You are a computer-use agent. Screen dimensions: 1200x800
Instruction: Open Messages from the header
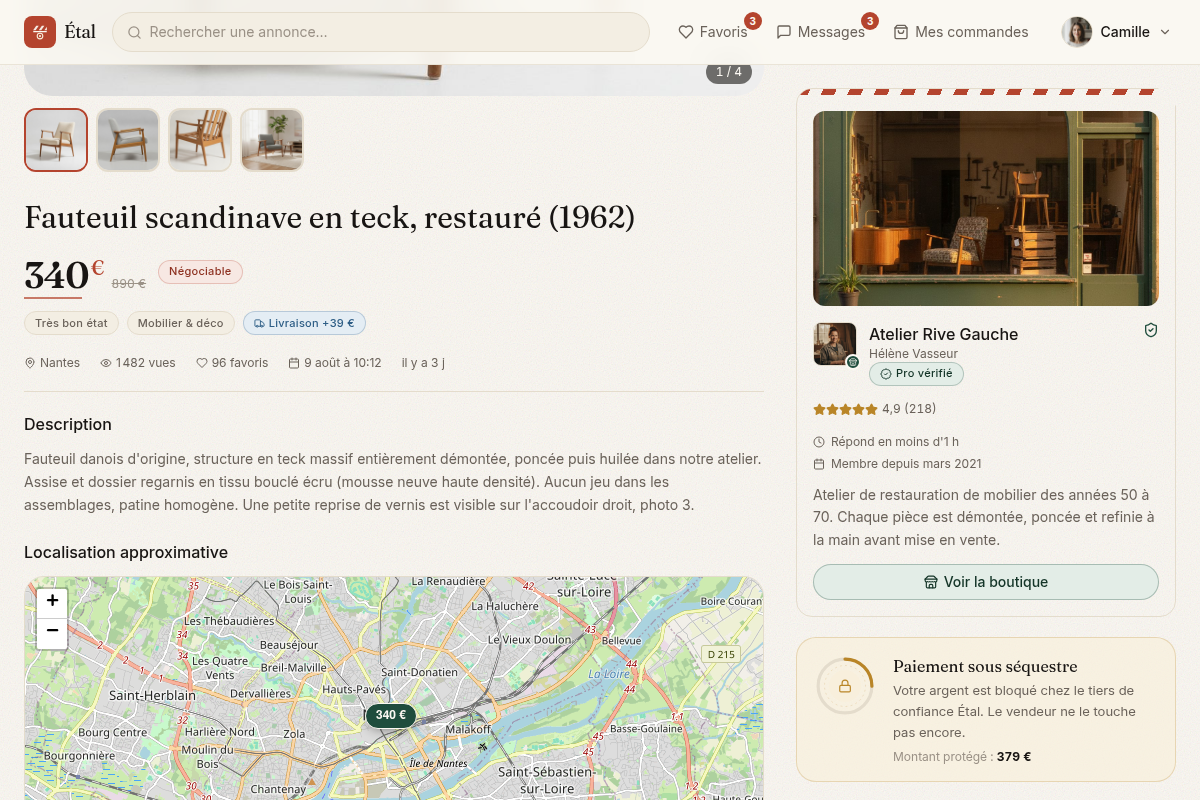pyautogui.click(x=820, y=32)
